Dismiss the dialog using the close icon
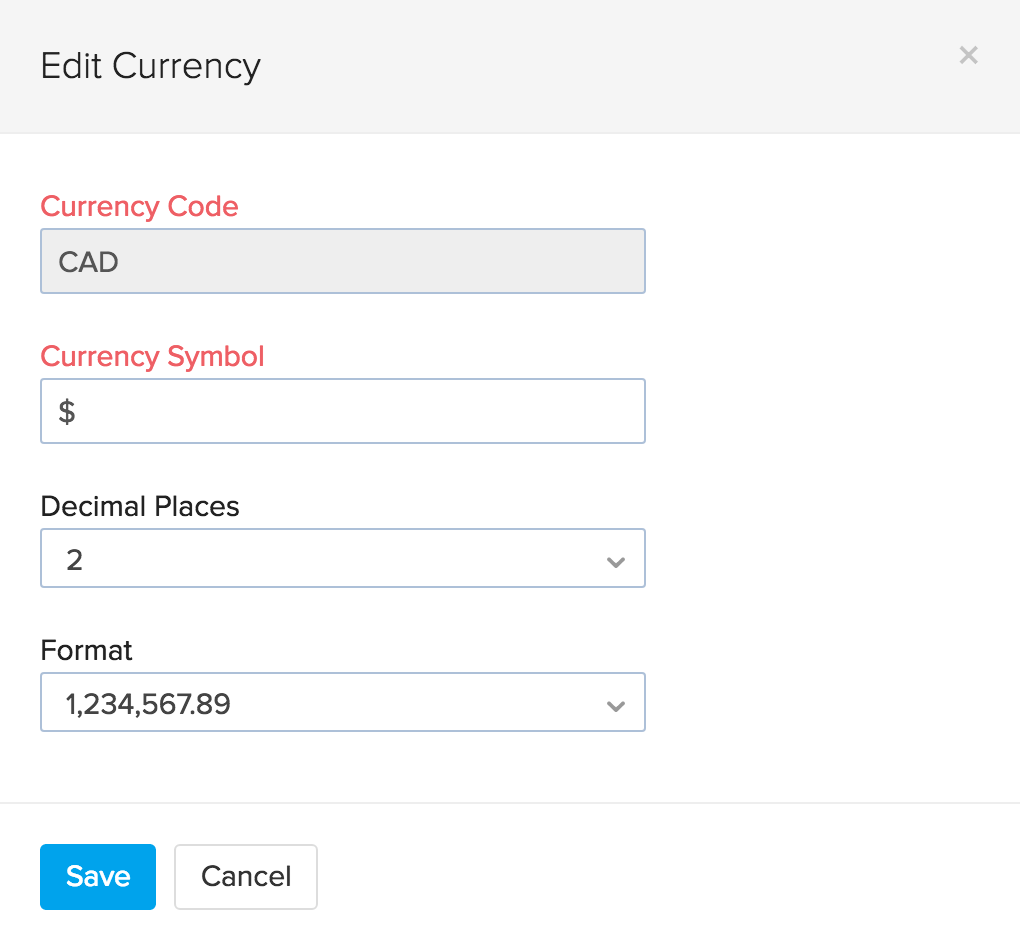1020x950 pixels. [968, 55]
